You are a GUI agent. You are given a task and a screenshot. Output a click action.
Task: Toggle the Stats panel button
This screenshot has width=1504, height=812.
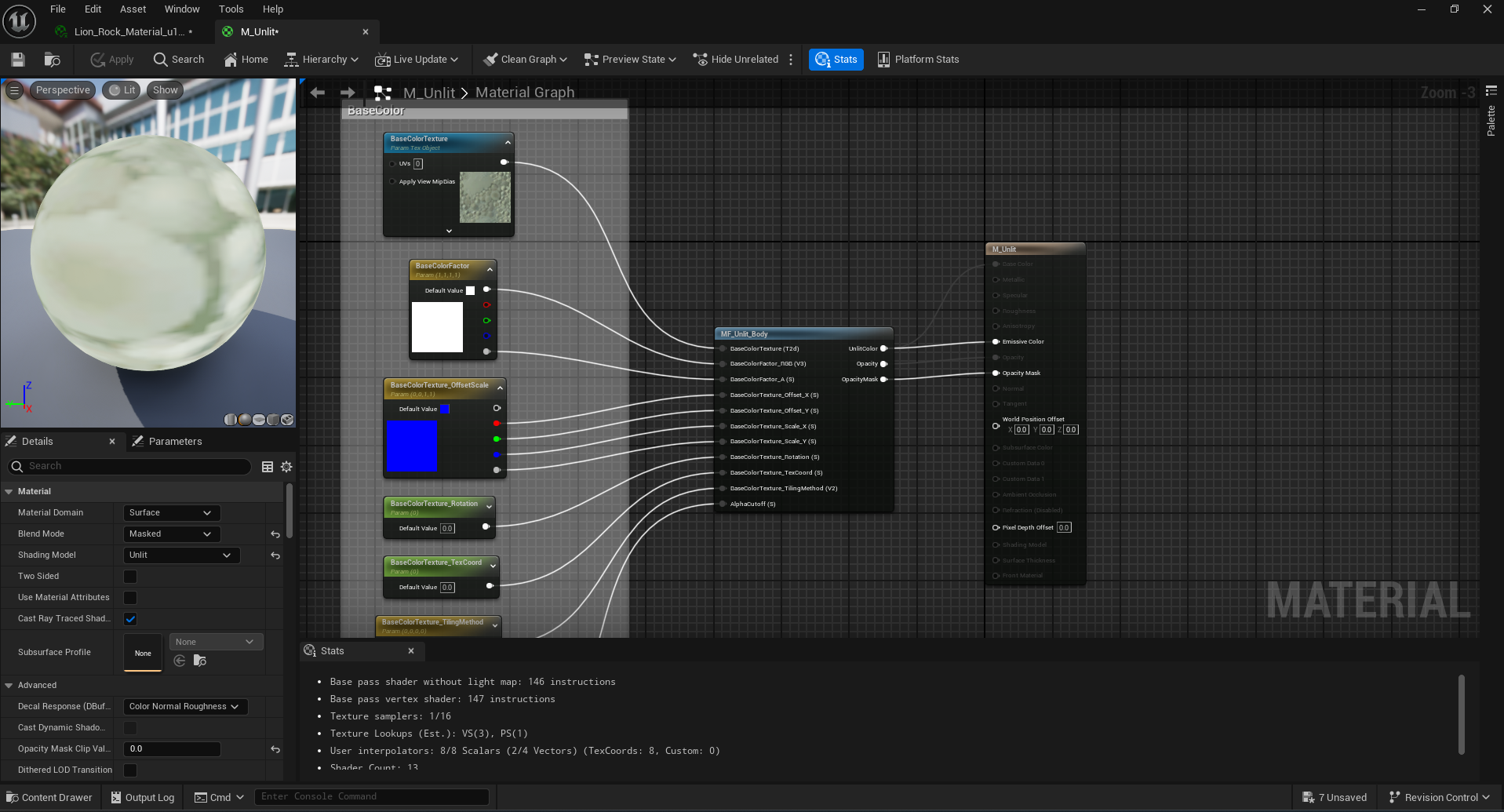click(836, 60)
